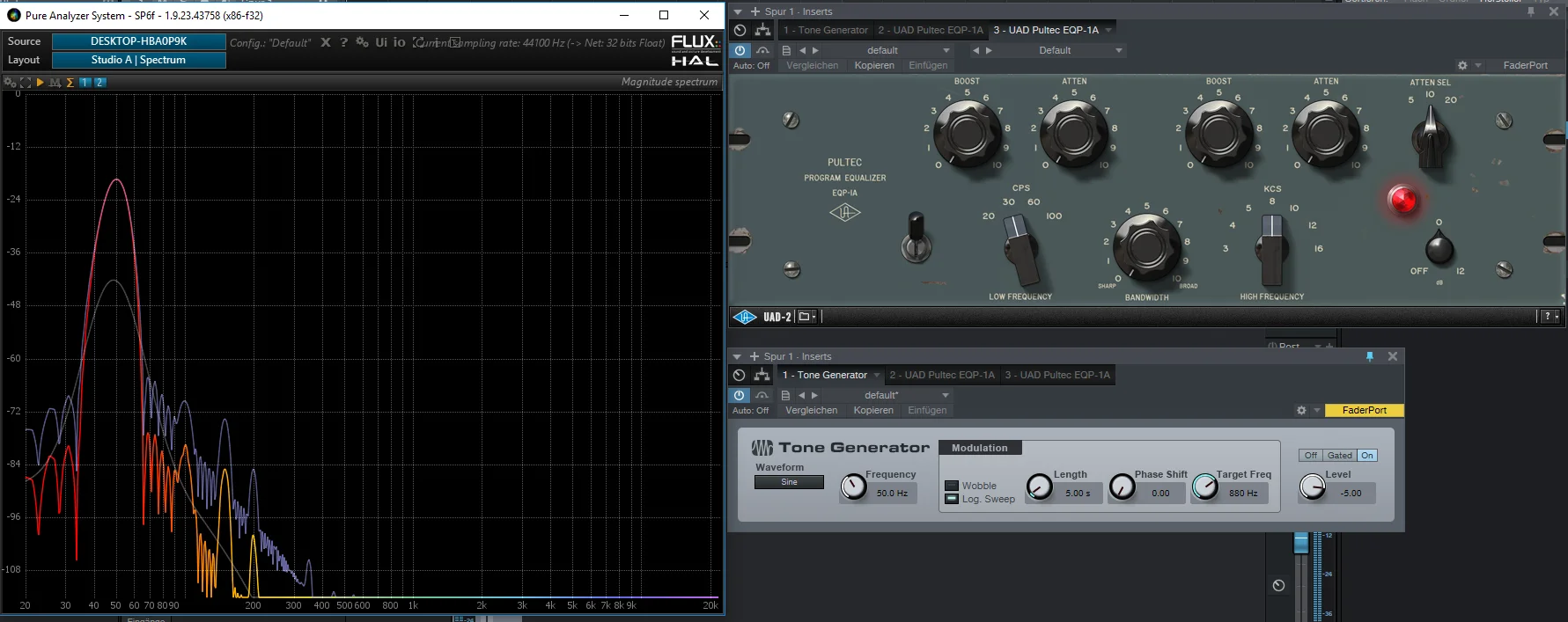The width and height of the screenshot is (1568, 622).
Task: Click the Frequency knob in Tone Generator
Action: [853, 487]
